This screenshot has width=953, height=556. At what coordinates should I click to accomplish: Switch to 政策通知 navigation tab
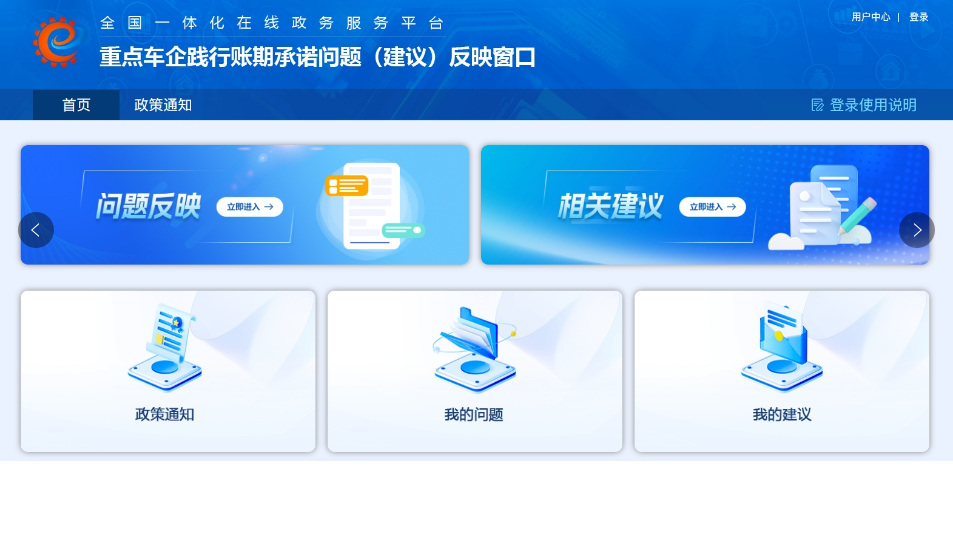click(163, 105)
